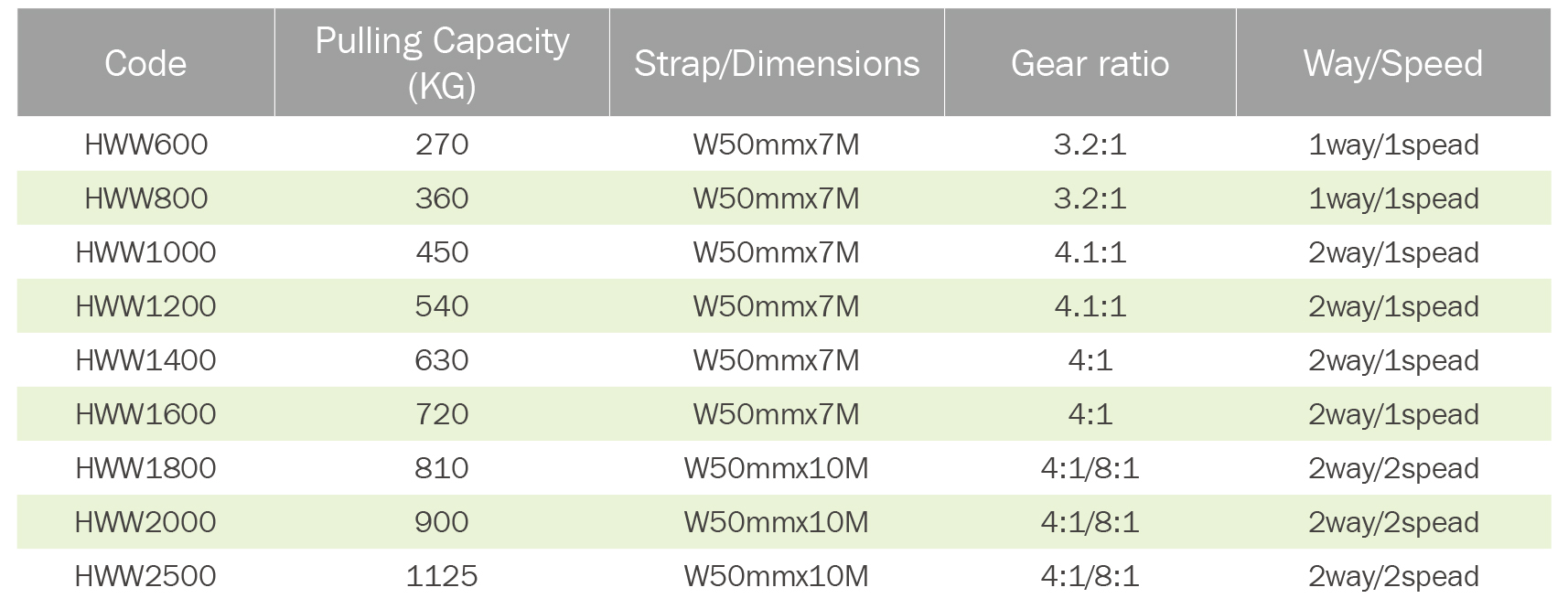This screenshot has width=1568, height=609.
Task: Select the Gear ratio column header
Action: click(x=1090, y=63)
